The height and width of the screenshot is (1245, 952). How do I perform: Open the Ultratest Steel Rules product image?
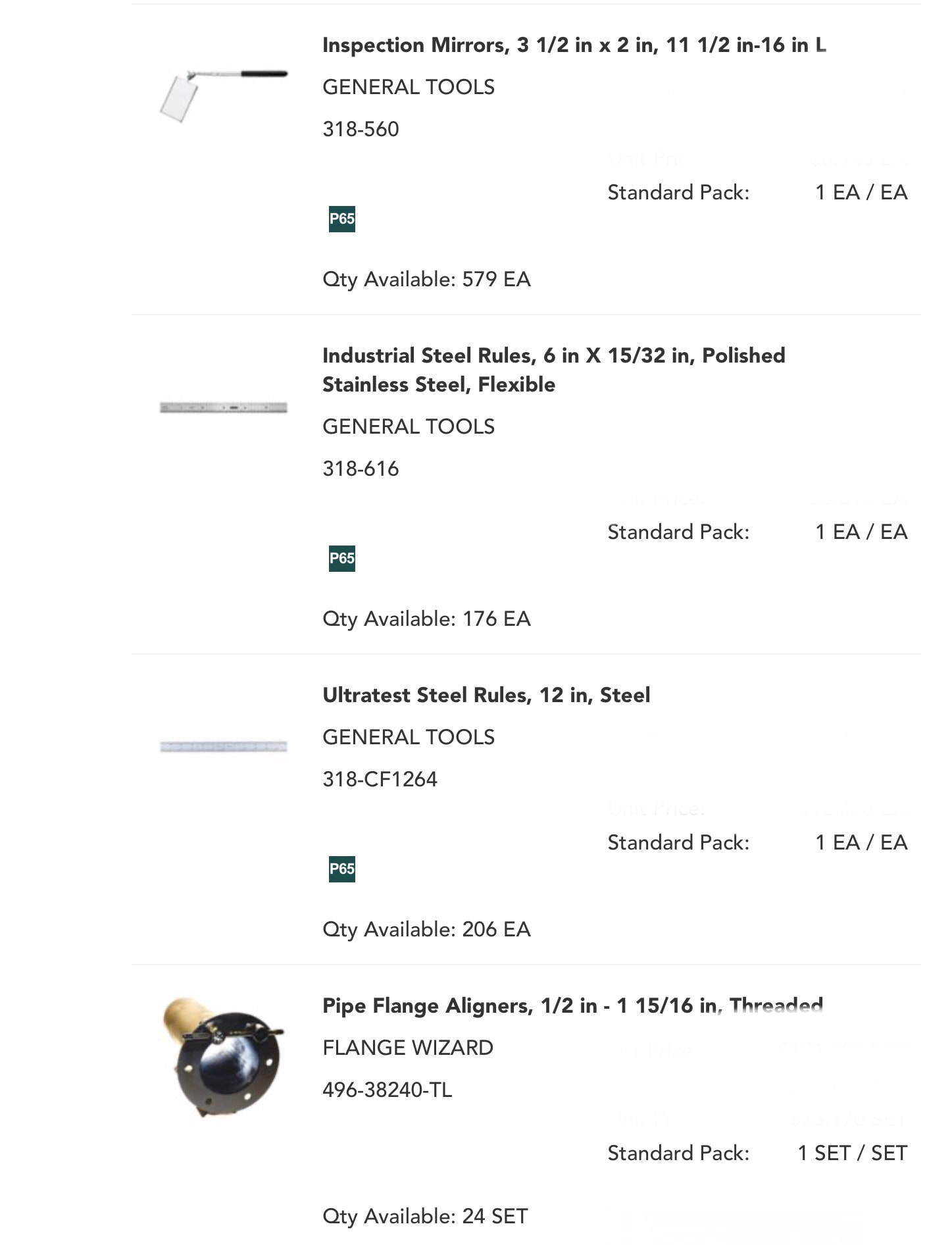tap(224, 747)
